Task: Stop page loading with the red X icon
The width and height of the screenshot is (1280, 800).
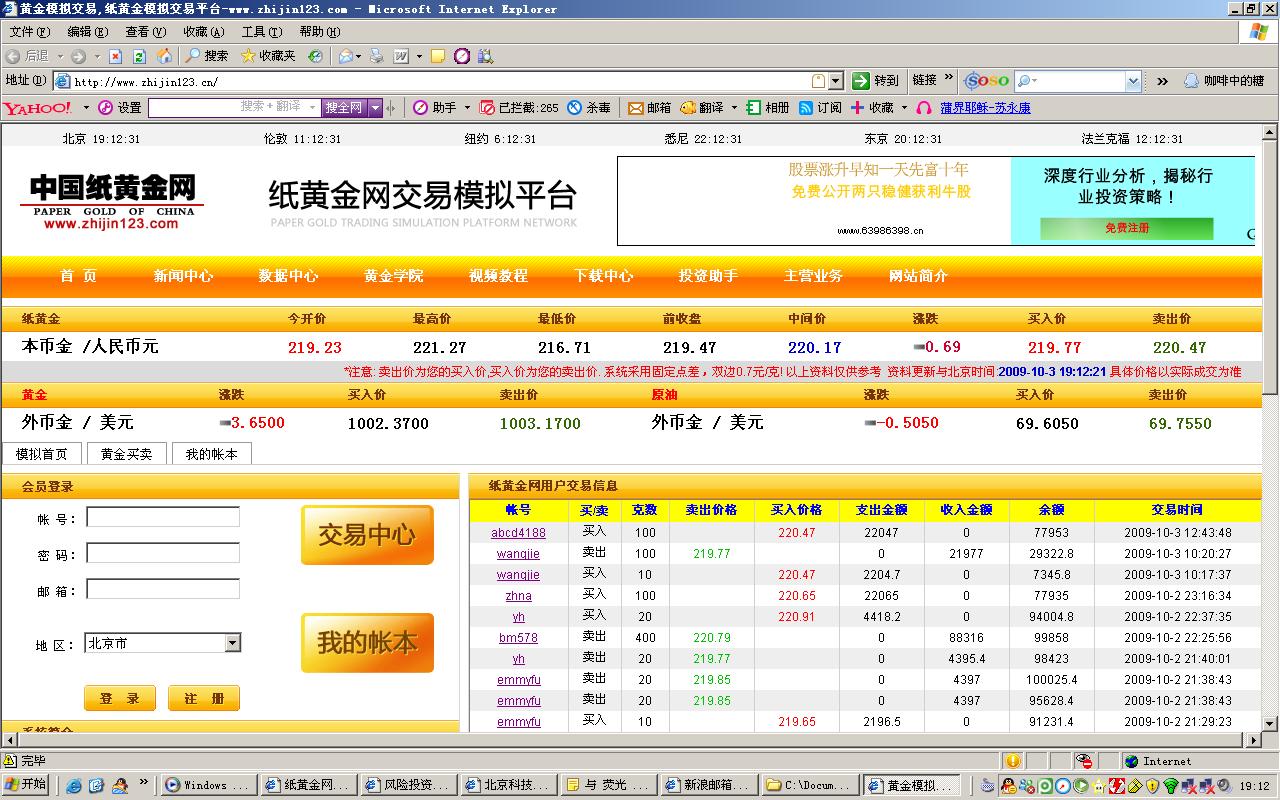Action: [115, 56]
